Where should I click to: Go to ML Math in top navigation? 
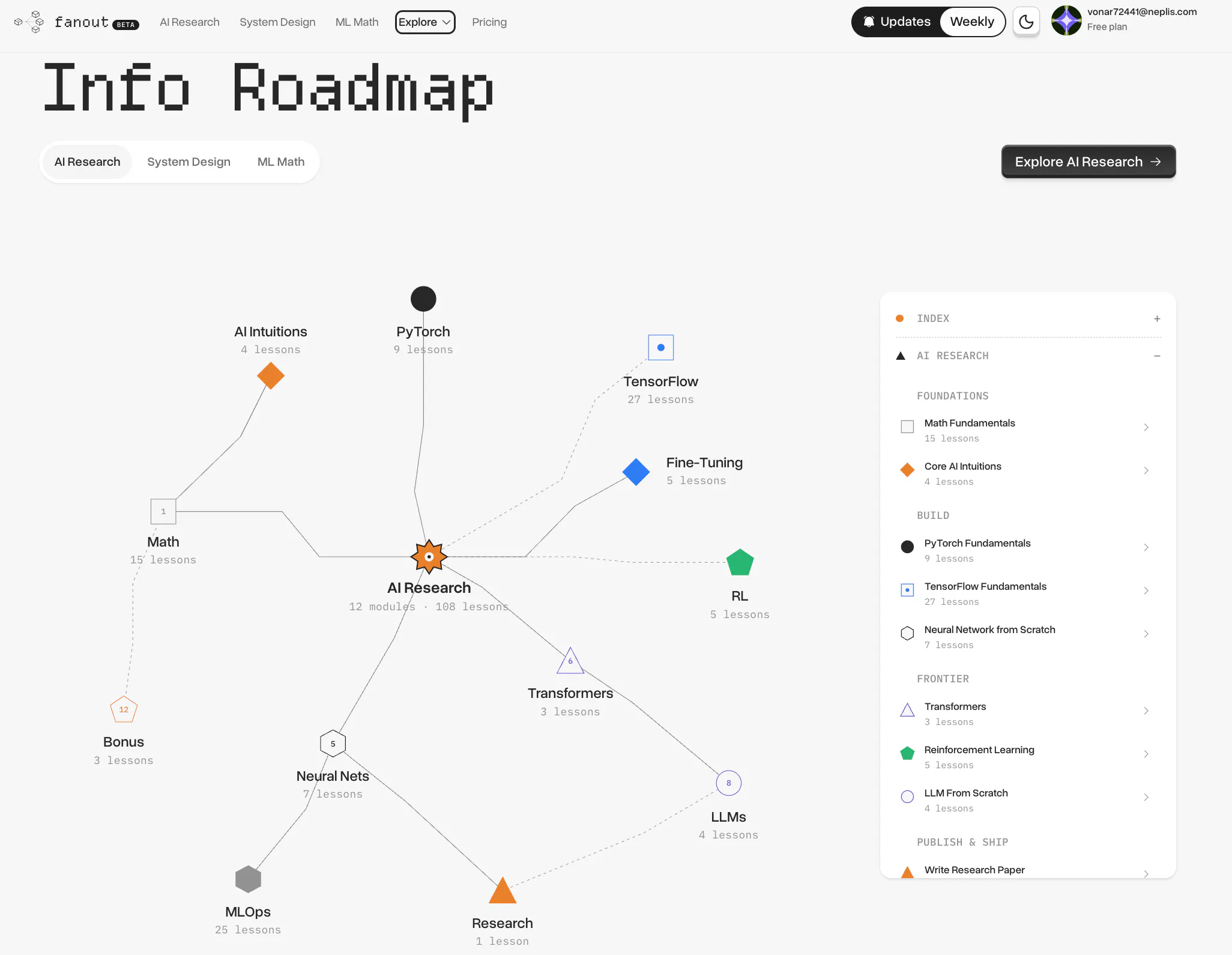coord(357,22)
